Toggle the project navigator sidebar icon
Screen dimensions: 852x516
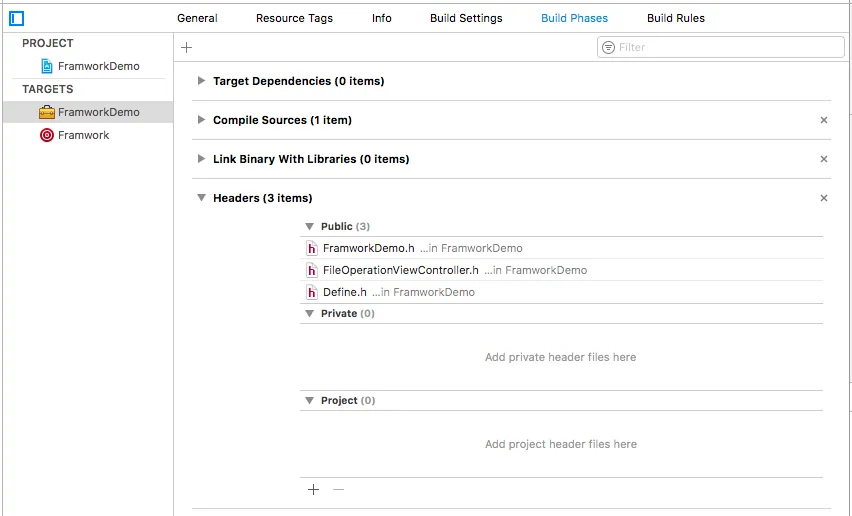point(17,18)
